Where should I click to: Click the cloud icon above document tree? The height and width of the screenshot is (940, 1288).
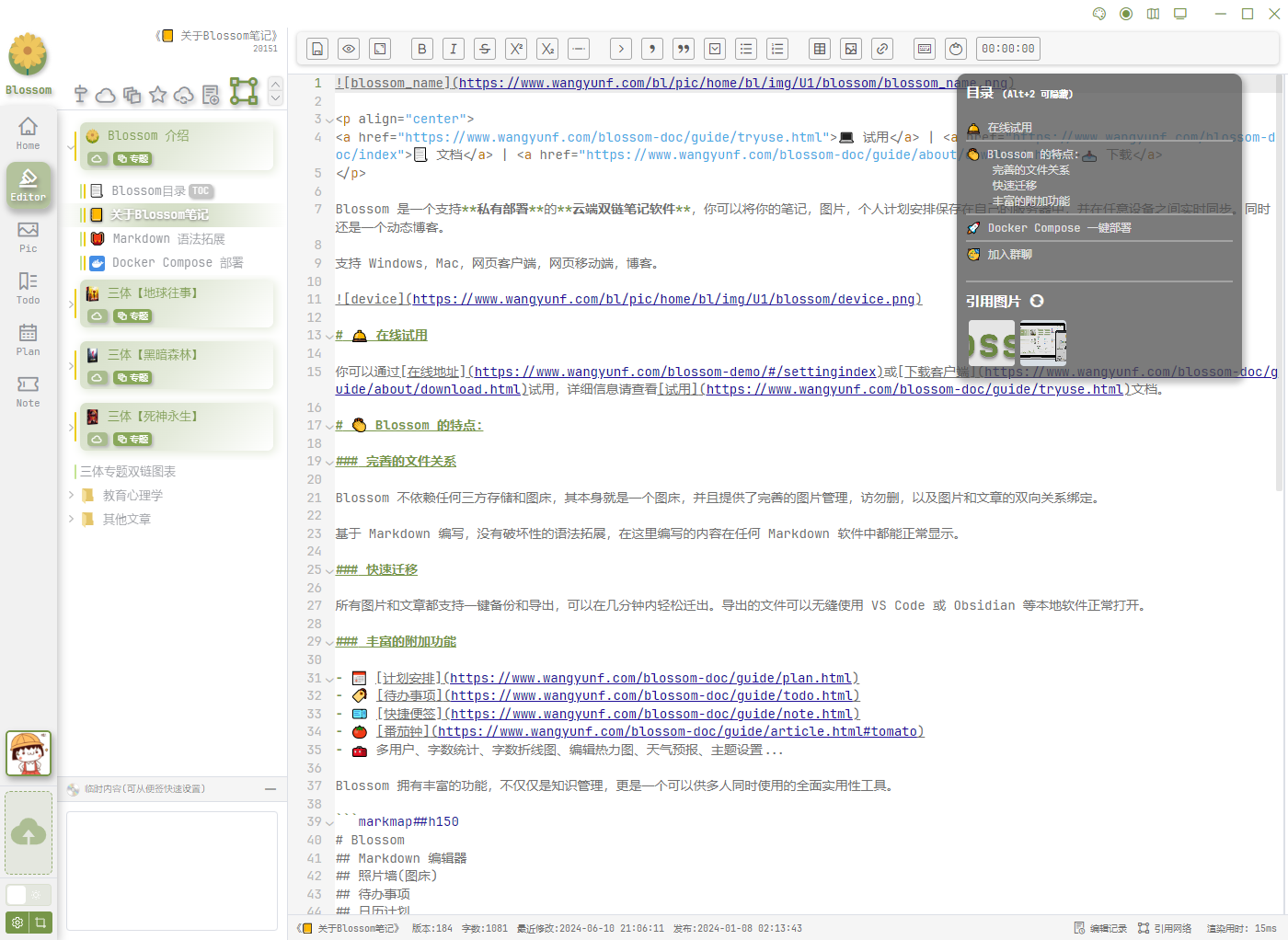coord(106,95)
